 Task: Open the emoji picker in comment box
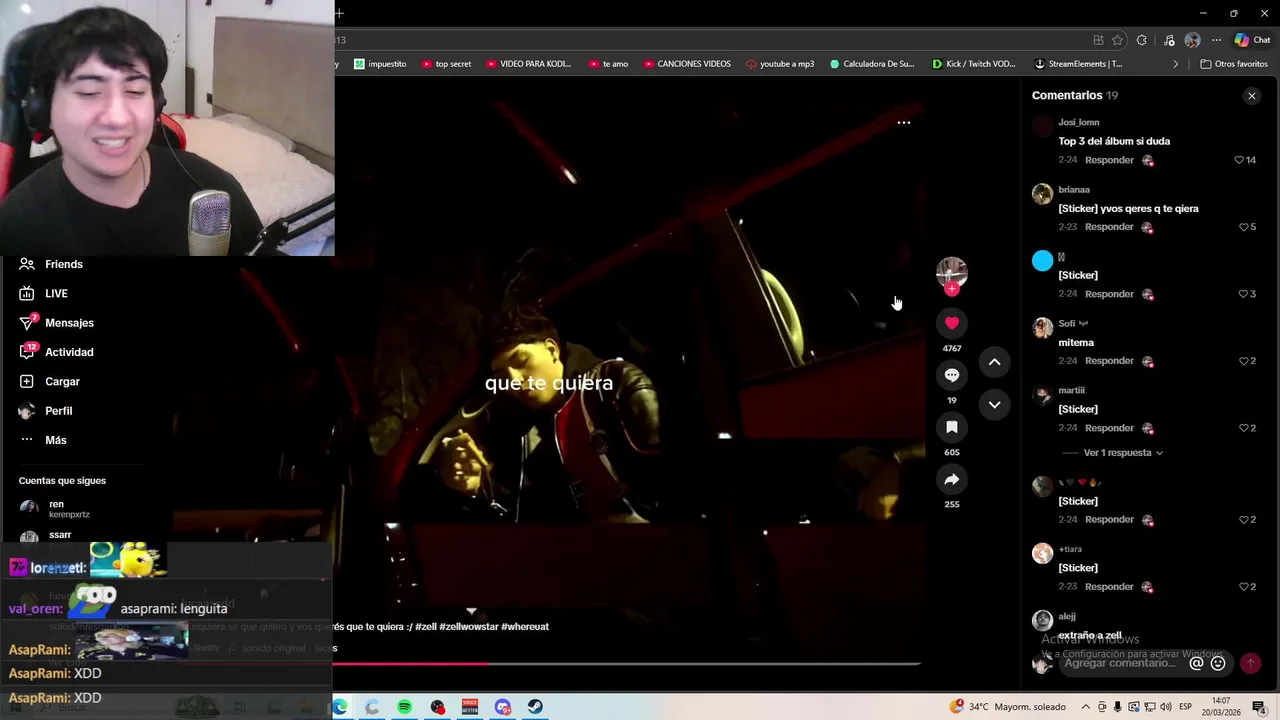1218,663
